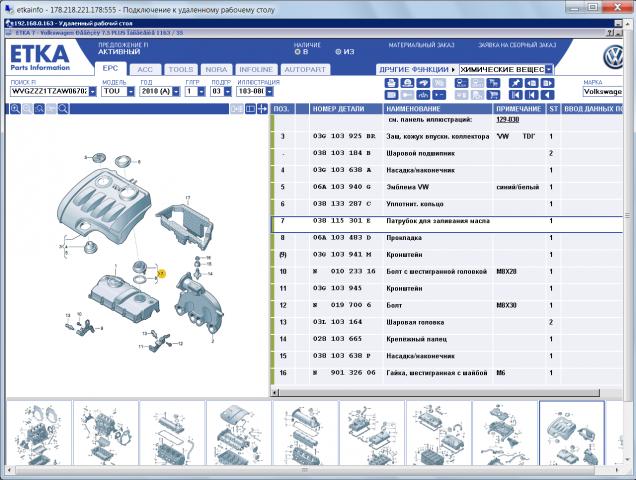
Task: Click the bar-chart style icon in the toolbar
Action: (x=423, y=95)
